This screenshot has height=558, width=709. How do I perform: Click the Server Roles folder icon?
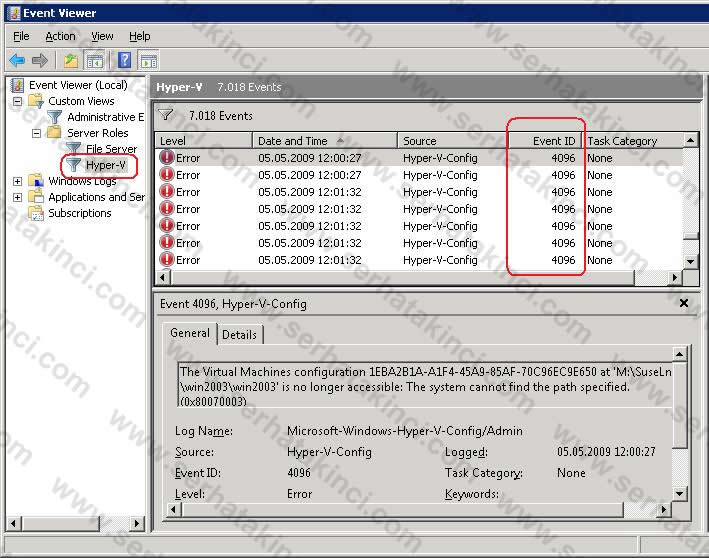(x=54, y=132)
